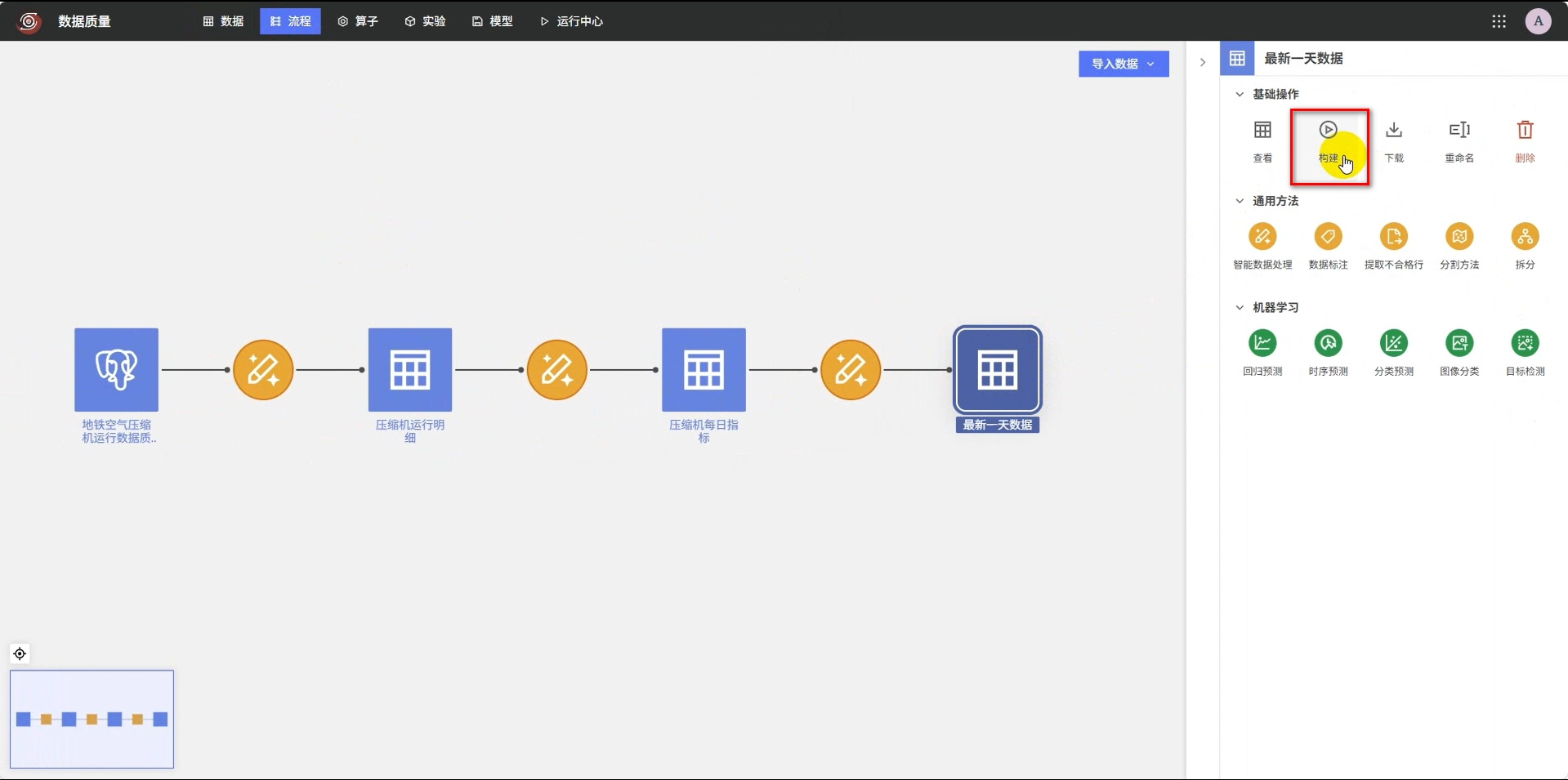Collapse the 通用方法 section
This screenshot has height=780, width=1568.
coord(1240,201)
